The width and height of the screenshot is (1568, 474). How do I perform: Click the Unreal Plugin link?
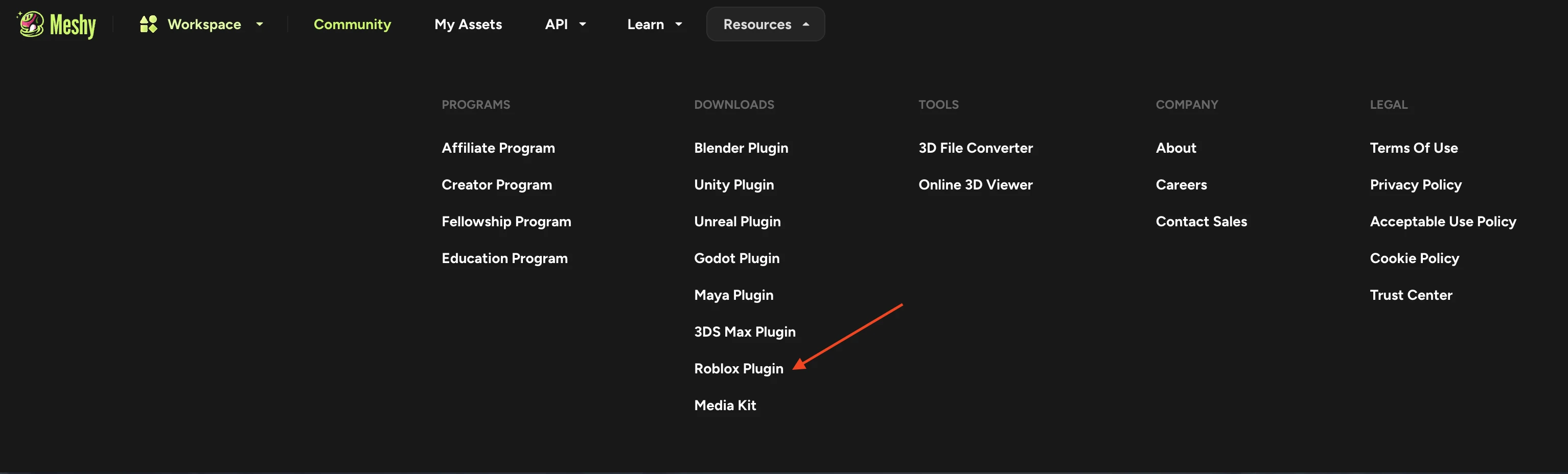click(x=736, y=222)
